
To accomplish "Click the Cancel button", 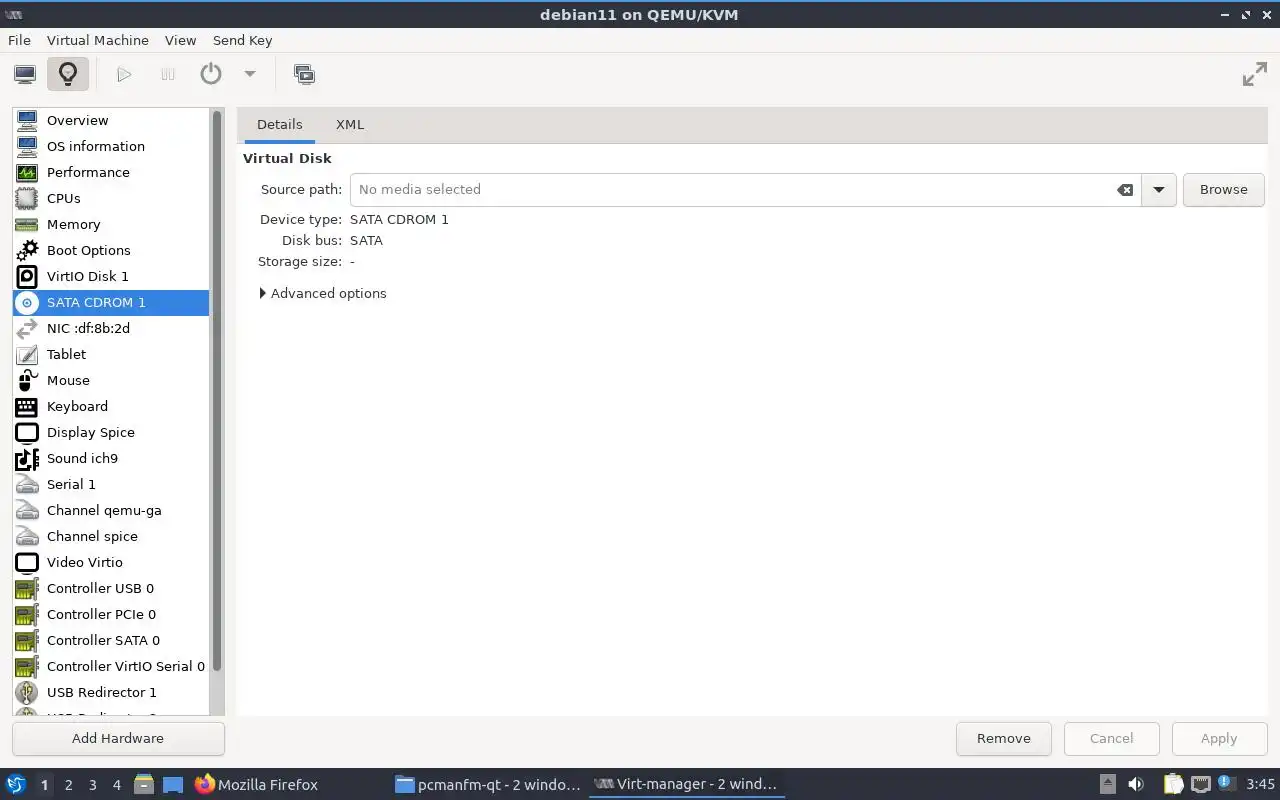I will pos(1111,738).
